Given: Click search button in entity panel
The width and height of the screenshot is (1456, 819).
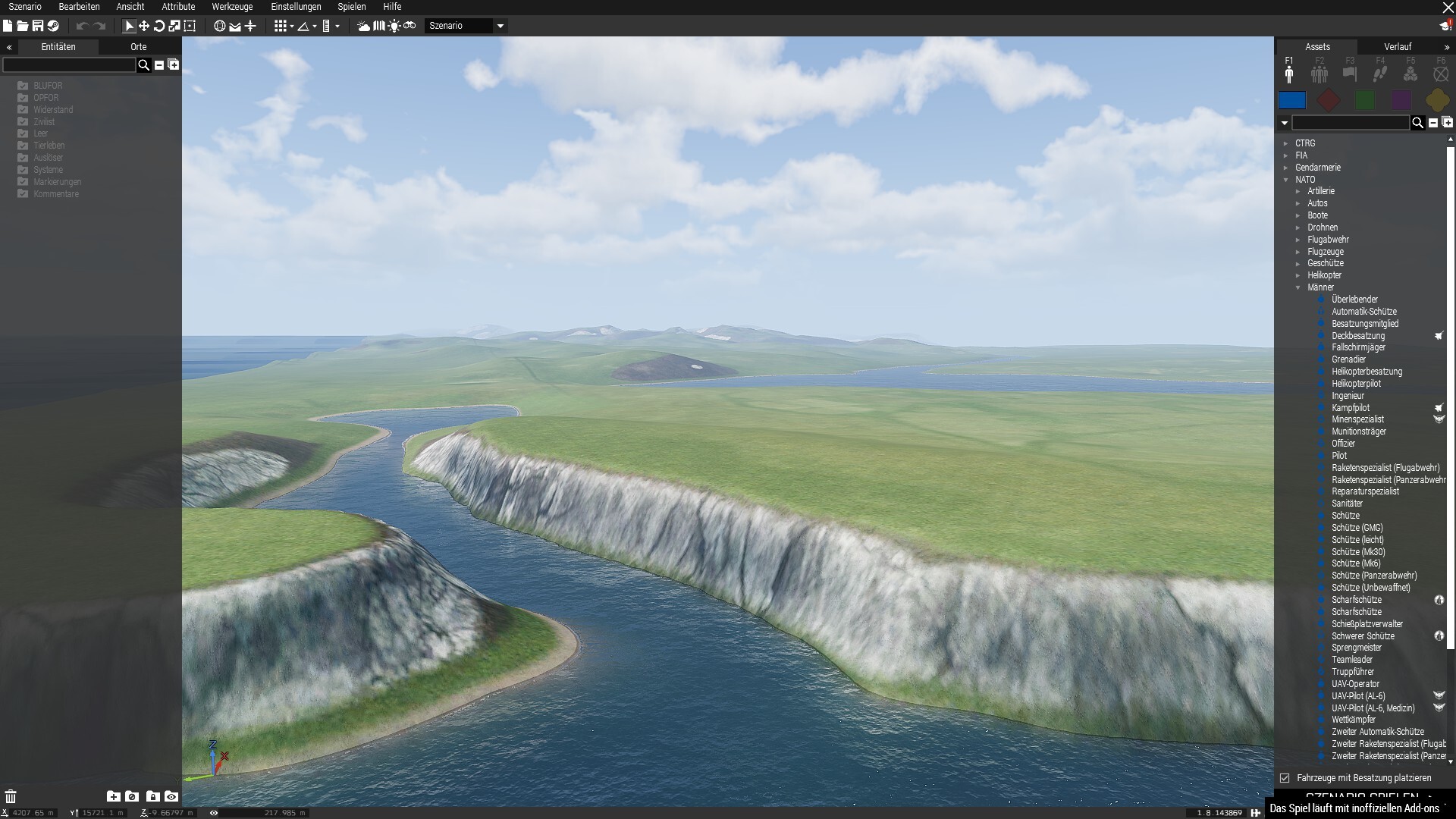Looking at the screenshot, I should coord(143,65).
